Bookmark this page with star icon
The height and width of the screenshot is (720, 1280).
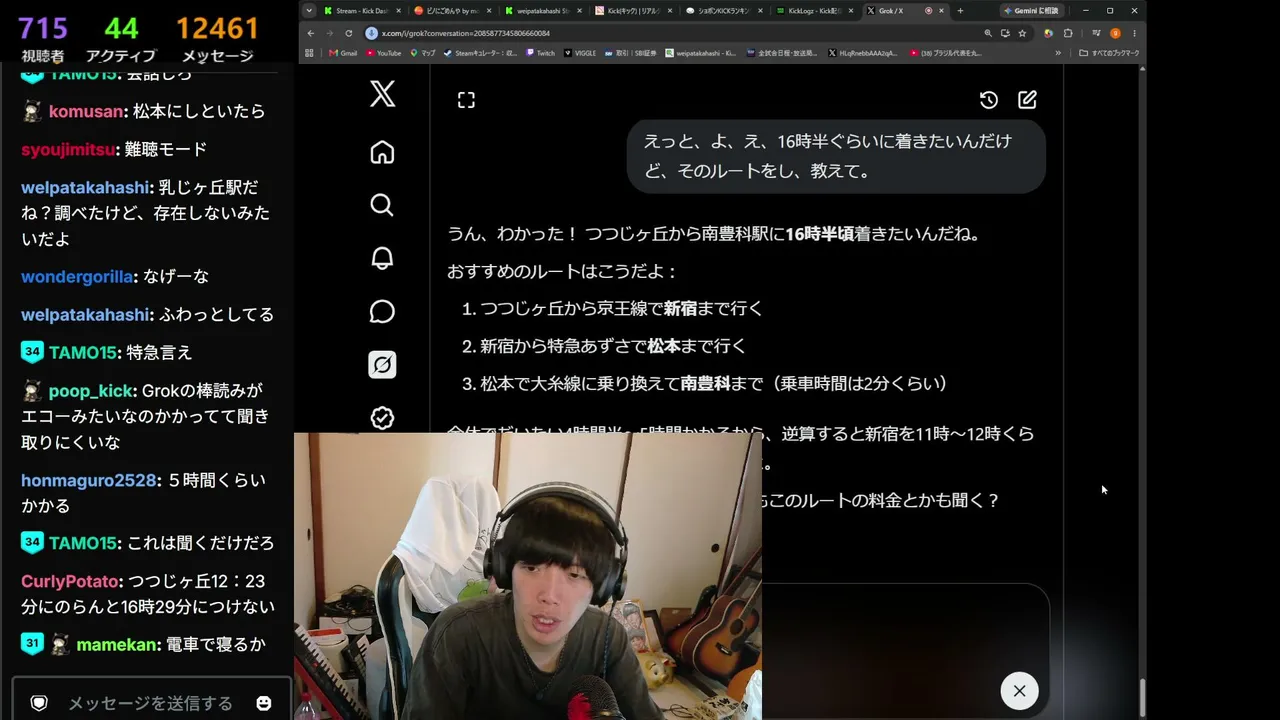click(1022, 33)
